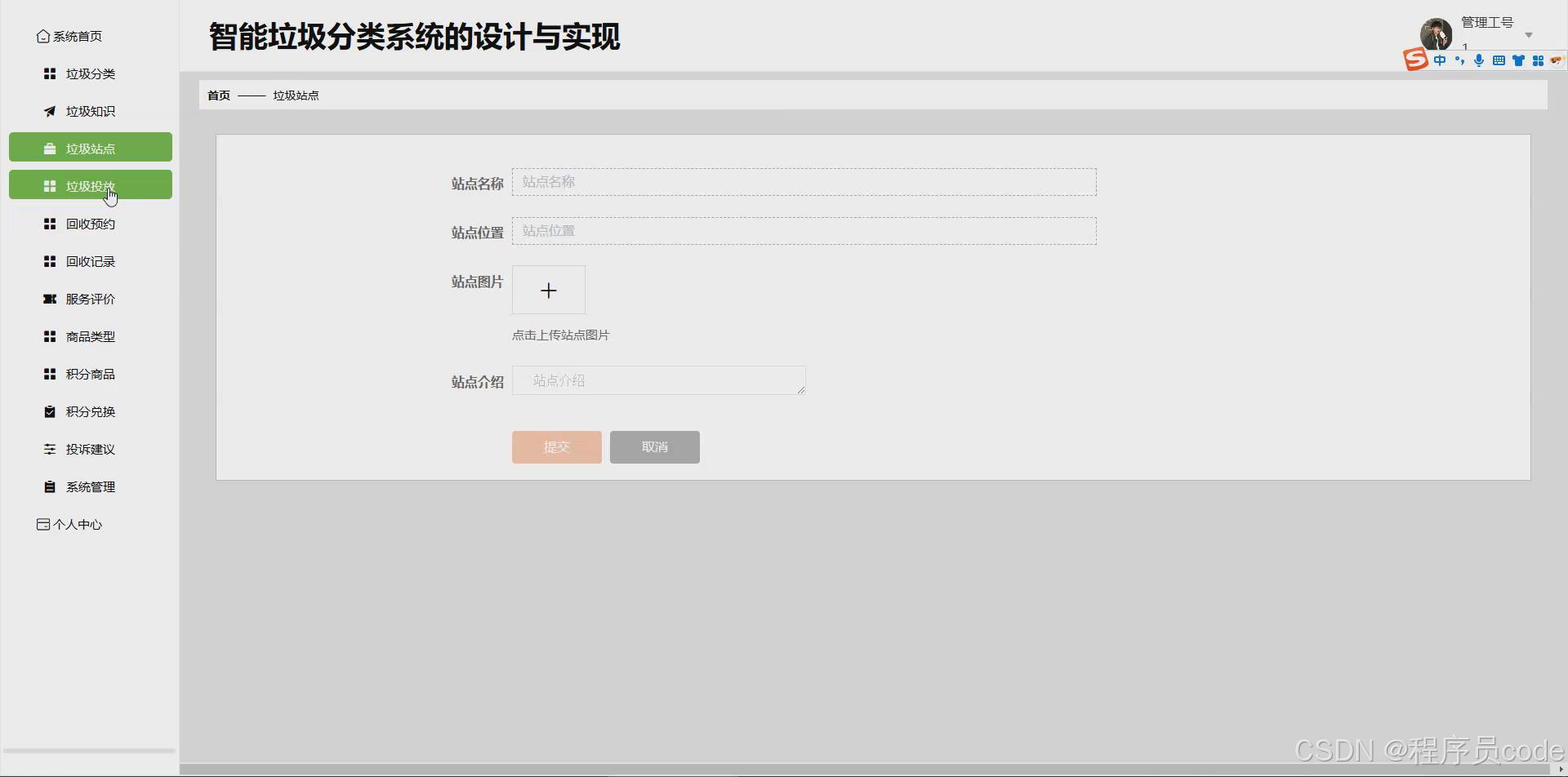Toggle Sogou punctuation mode
Screen dimensions: 1568x777
pos(1460,60)
